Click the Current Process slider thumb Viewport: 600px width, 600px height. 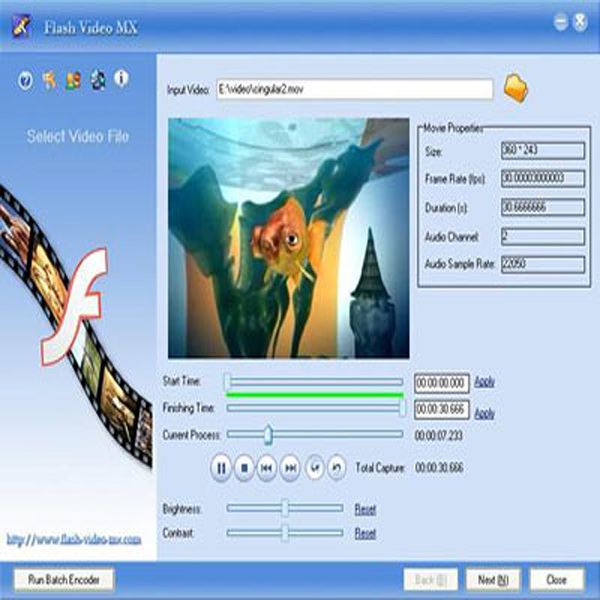tap(269, 435)
